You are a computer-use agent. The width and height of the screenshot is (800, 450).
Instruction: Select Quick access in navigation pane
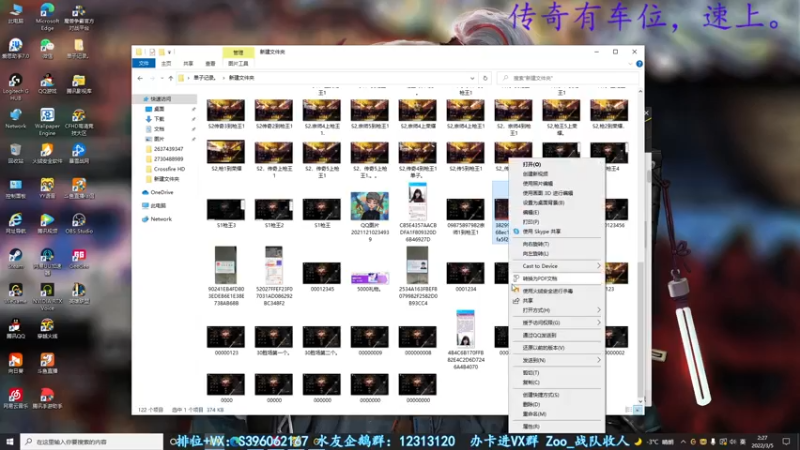coord(161,99)
